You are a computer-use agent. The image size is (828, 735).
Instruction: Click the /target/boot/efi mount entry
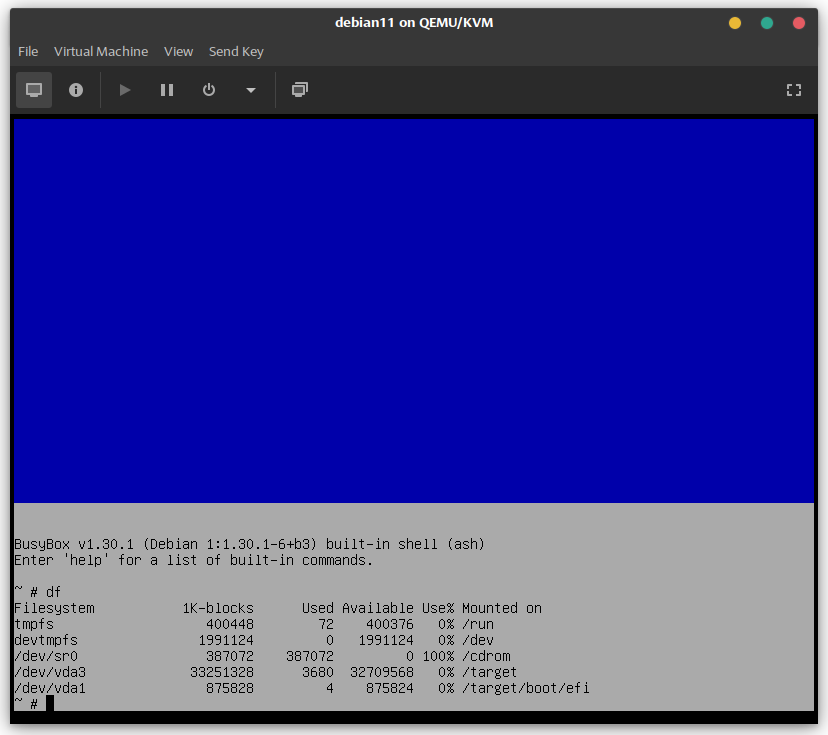tap(525, 688)
